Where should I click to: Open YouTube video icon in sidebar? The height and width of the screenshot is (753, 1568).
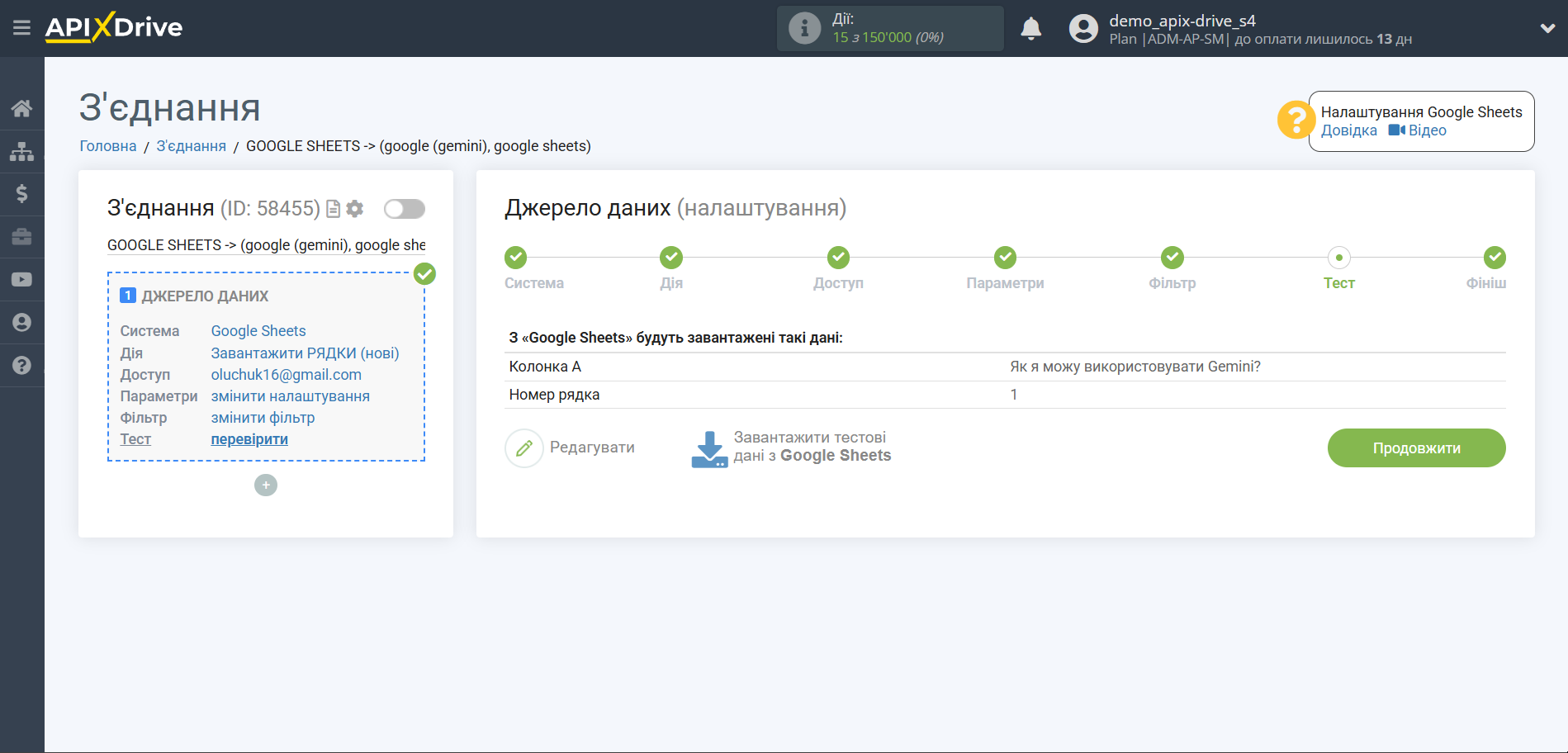[21, 280]
